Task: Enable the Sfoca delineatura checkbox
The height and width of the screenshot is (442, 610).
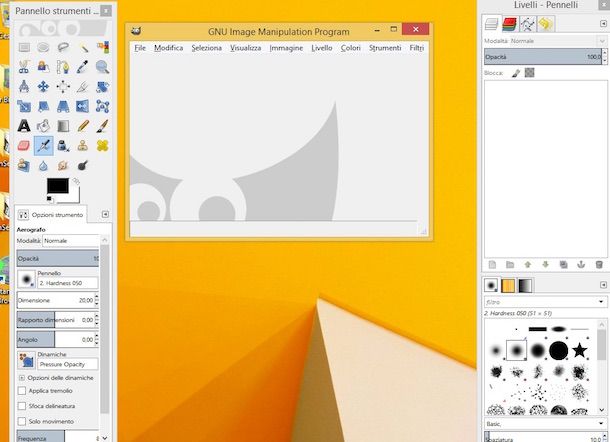Action: (22, 406)
